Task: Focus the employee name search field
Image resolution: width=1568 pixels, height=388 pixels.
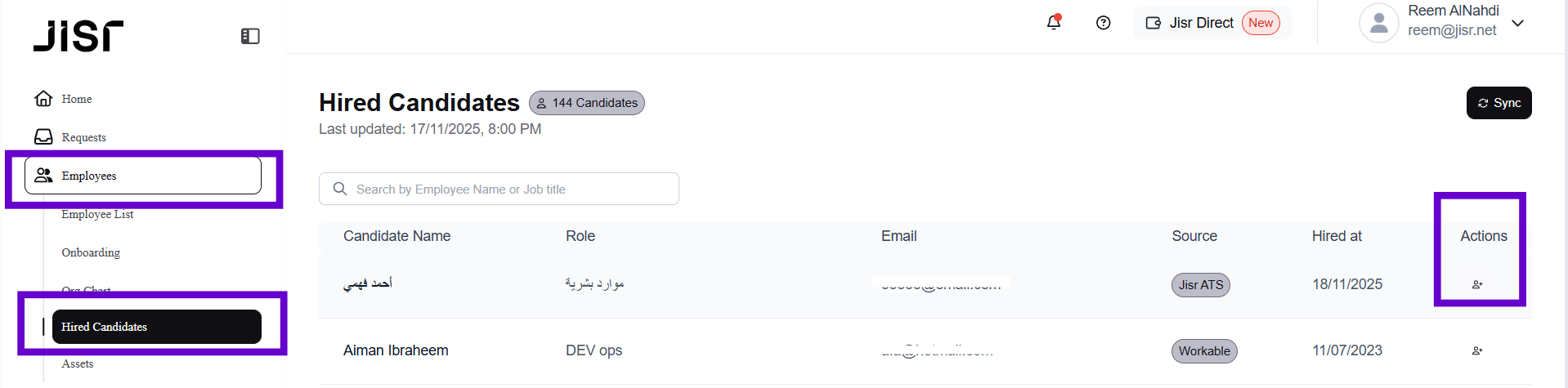Action: click(x=507, y=190)
